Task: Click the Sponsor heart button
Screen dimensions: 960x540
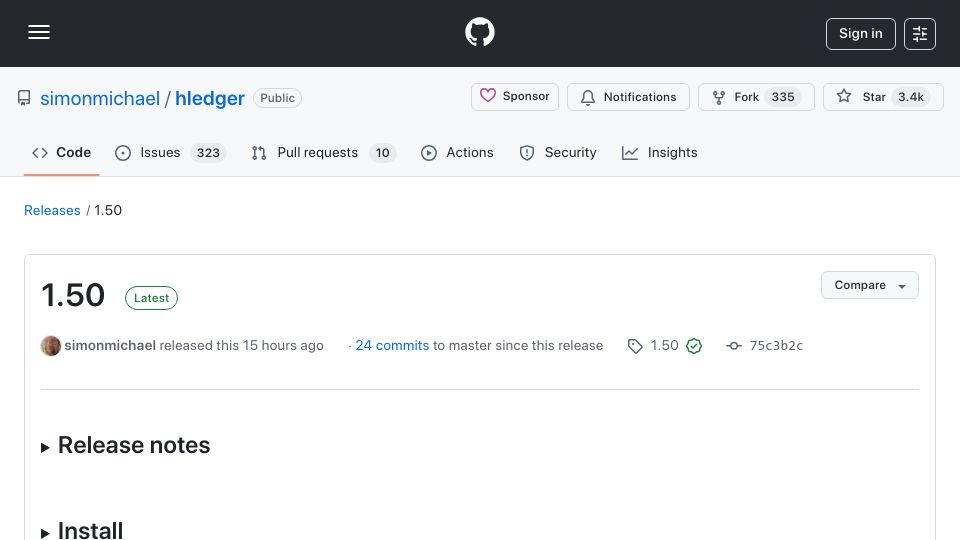Action: pyautogui.click(x=515, y=97)
